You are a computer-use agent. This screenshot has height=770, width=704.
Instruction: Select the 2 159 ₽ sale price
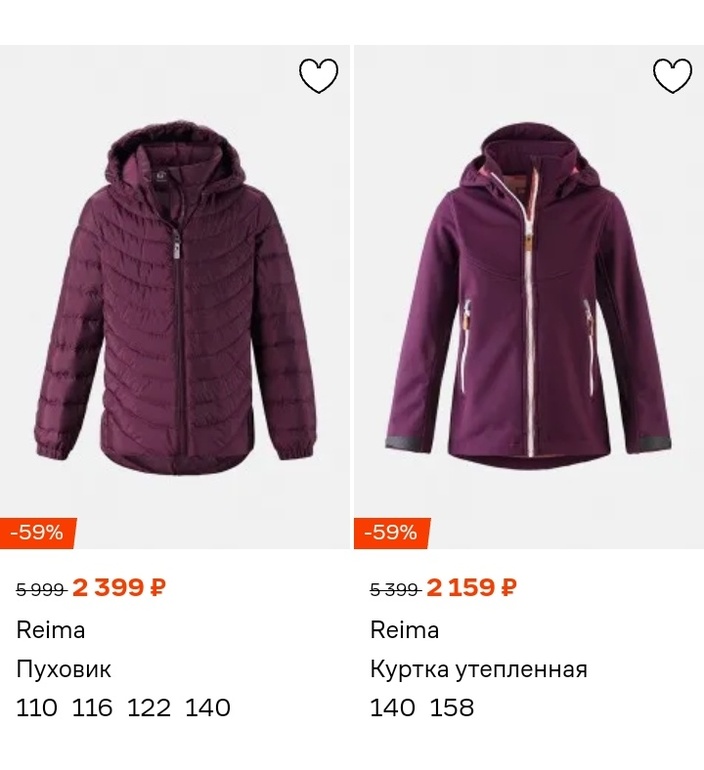472,588
